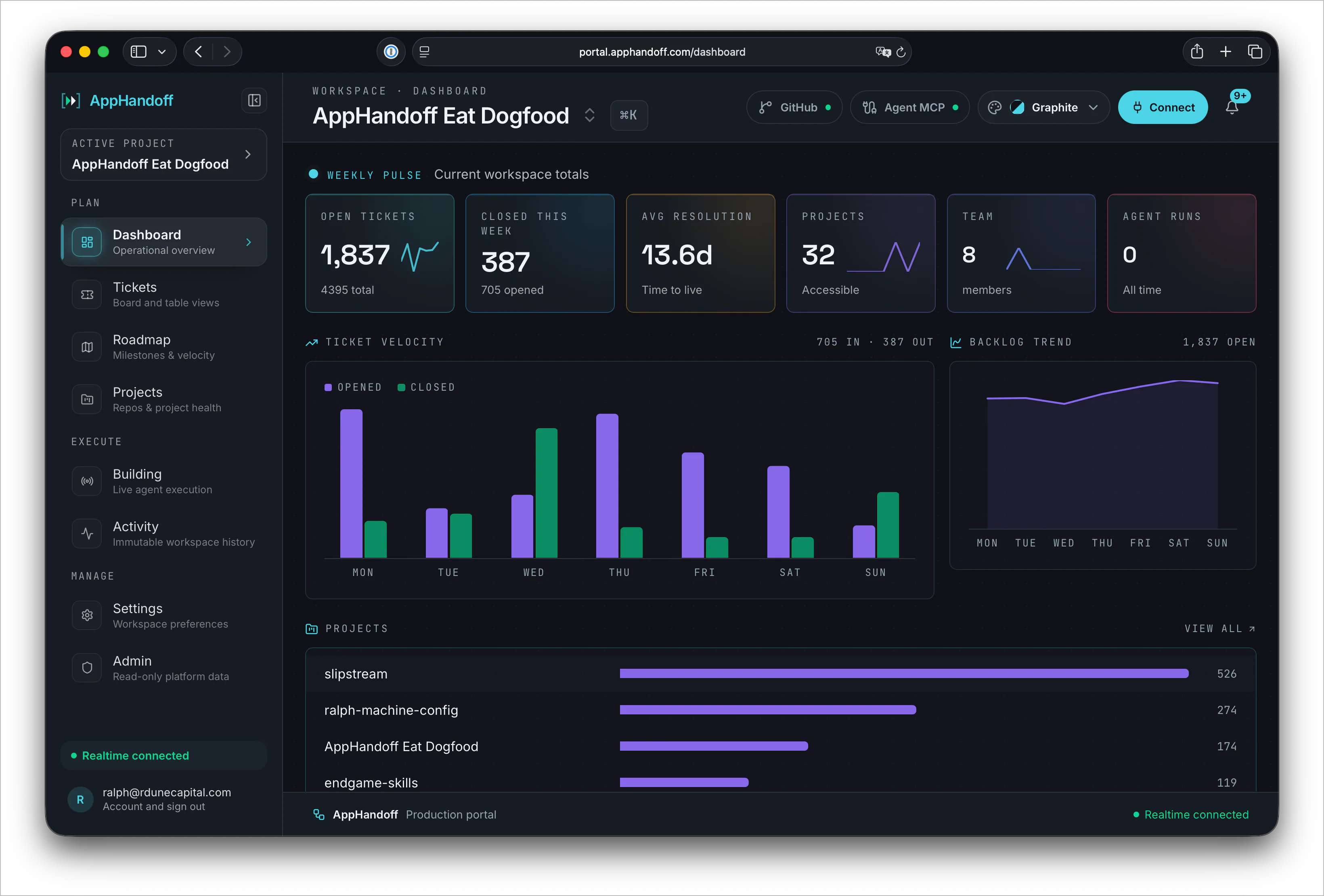
Task: Open Tickets via its ticket icon
Action: click(87, 295)
